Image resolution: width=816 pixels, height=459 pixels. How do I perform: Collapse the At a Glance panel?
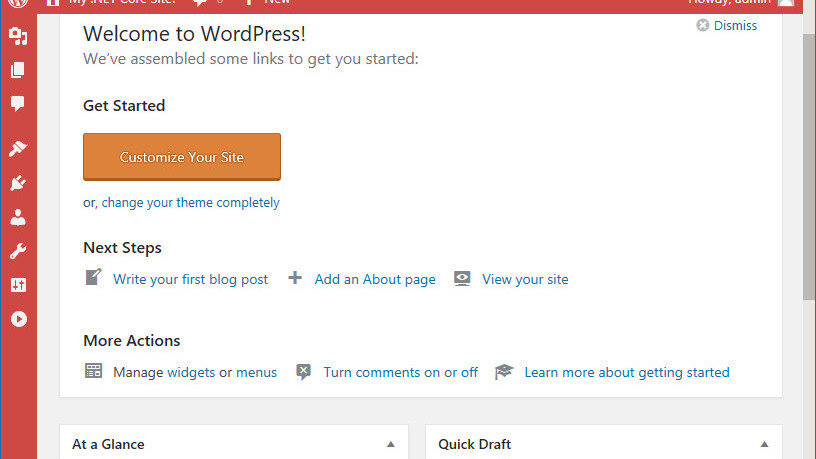tap(391, 444)
